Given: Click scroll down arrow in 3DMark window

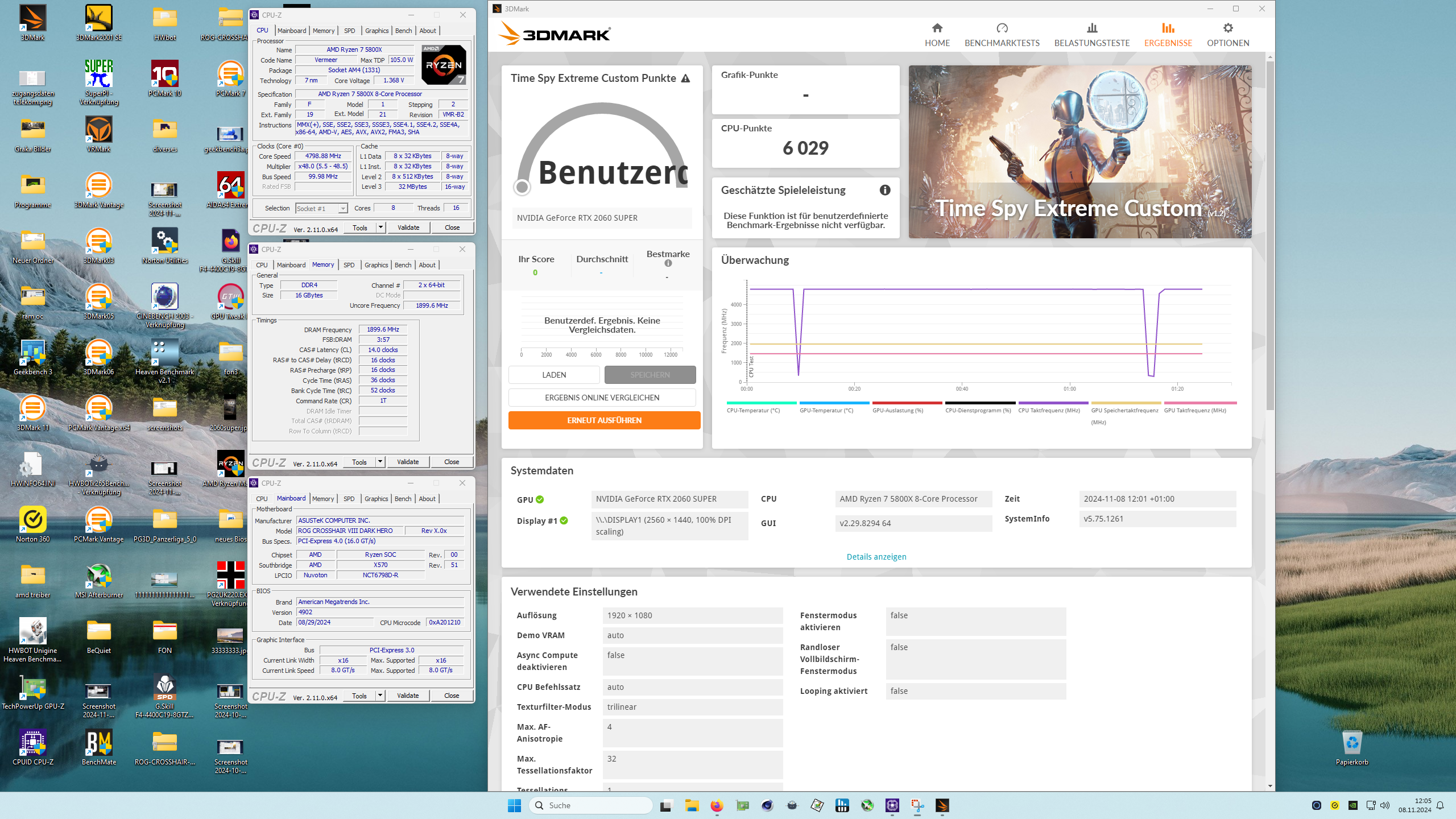Looking at the screenshot, I should [x=1270, y=786].
